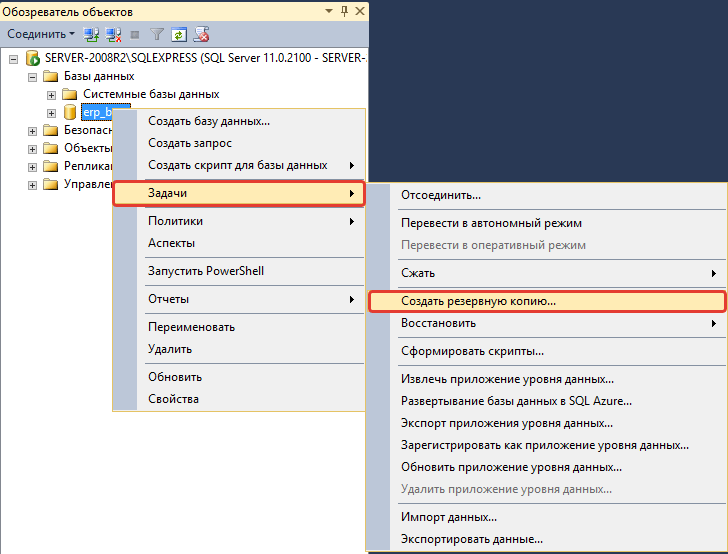Image resolution: width=728 pixels, height=554 pixels.
Task: Select Создать запрос in context menu
Action: pos(190,143)
